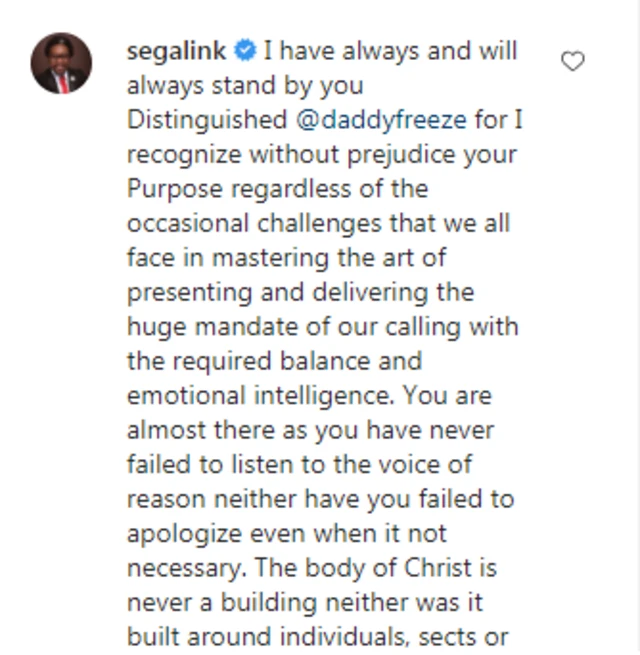This screenshot has width=640, height=655.
Task: Click the phrase "emotional intelligence"
Action: tap(256, 394)
